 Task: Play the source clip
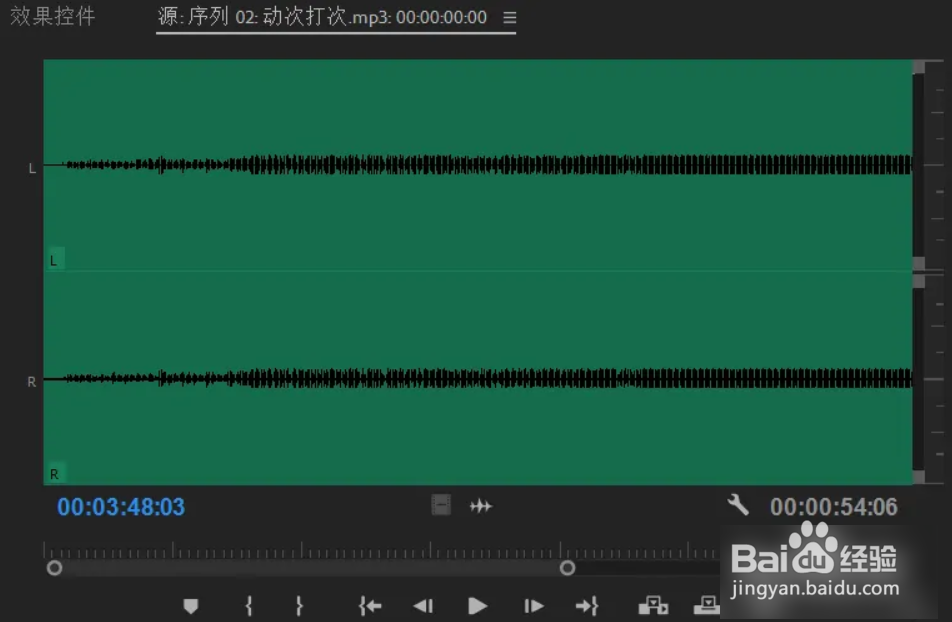(477, 606)
